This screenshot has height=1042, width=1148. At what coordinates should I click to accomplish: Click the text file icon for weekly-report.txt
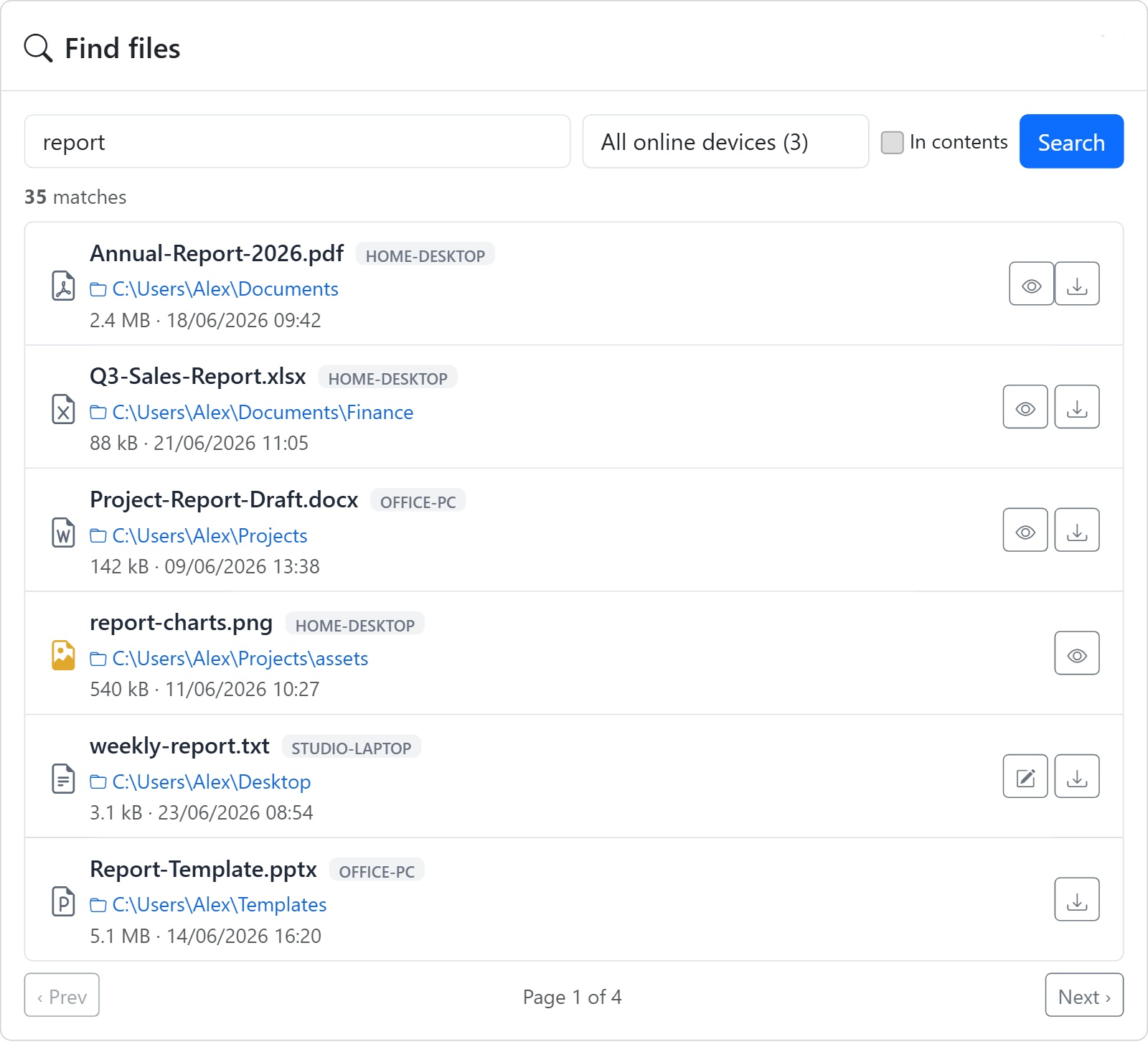coord(63,779)
